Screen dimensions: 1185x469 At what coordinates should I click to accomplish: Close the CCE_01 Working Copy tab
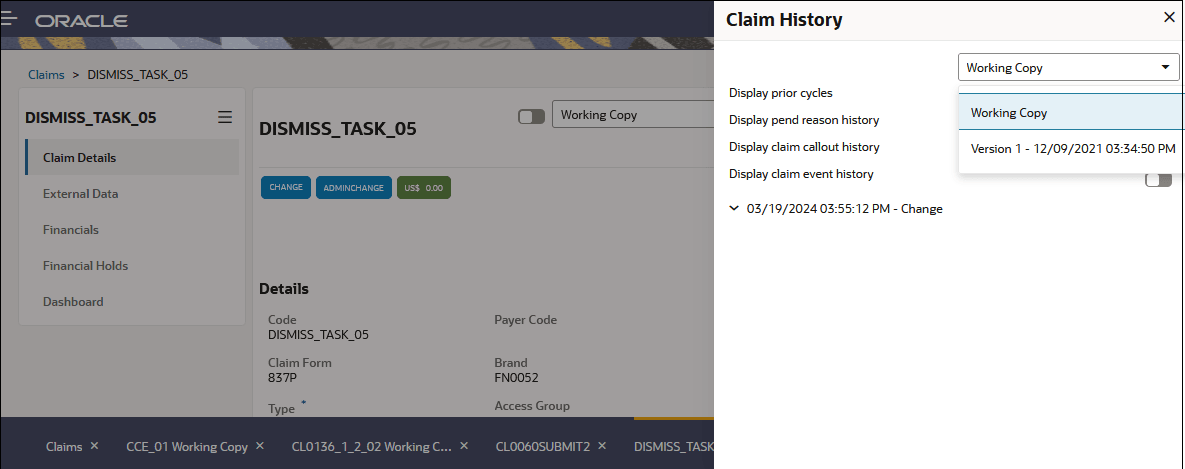pyautogui.click(x=260, y=446)
